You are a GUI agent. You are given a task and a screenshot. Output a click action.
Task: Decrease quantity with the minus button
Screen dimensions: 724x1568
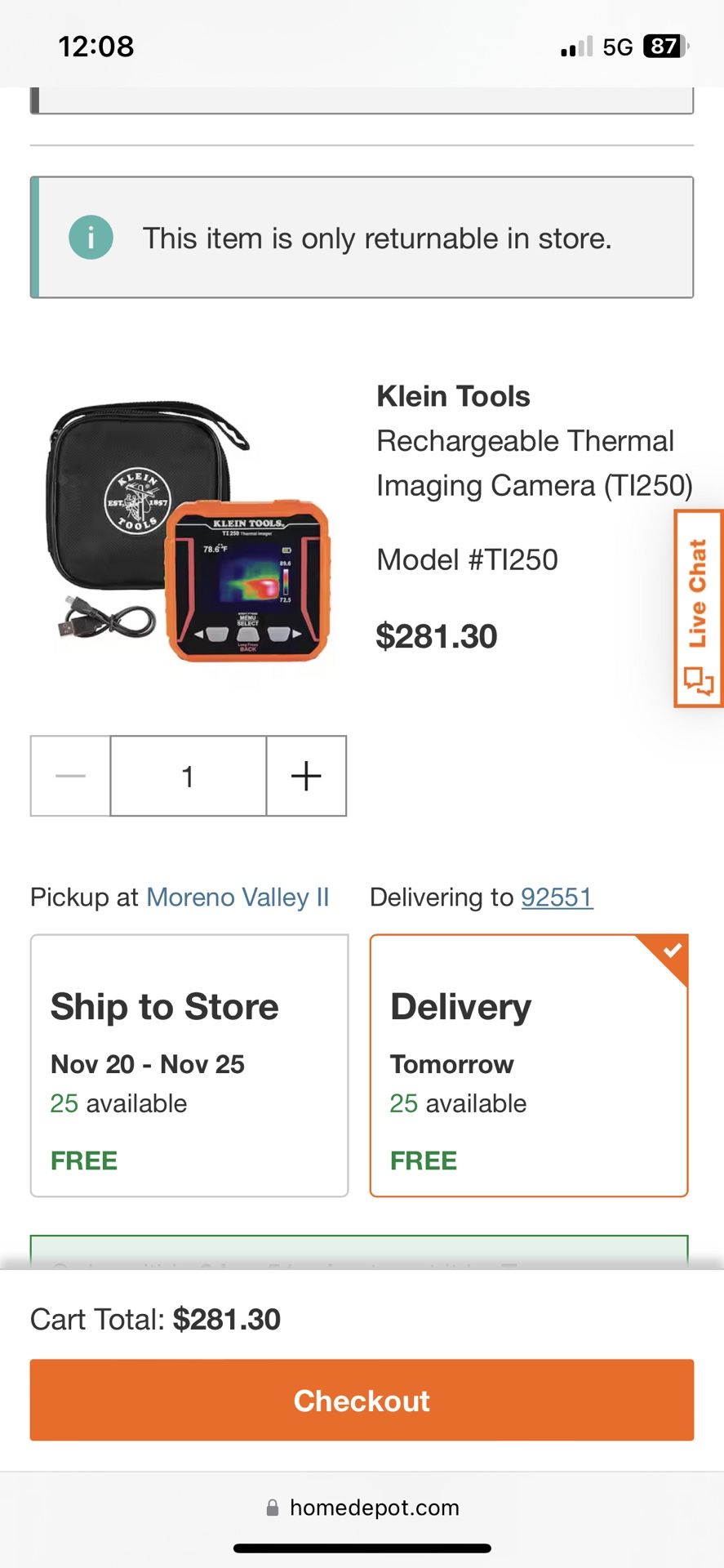(x=71, y=776)
